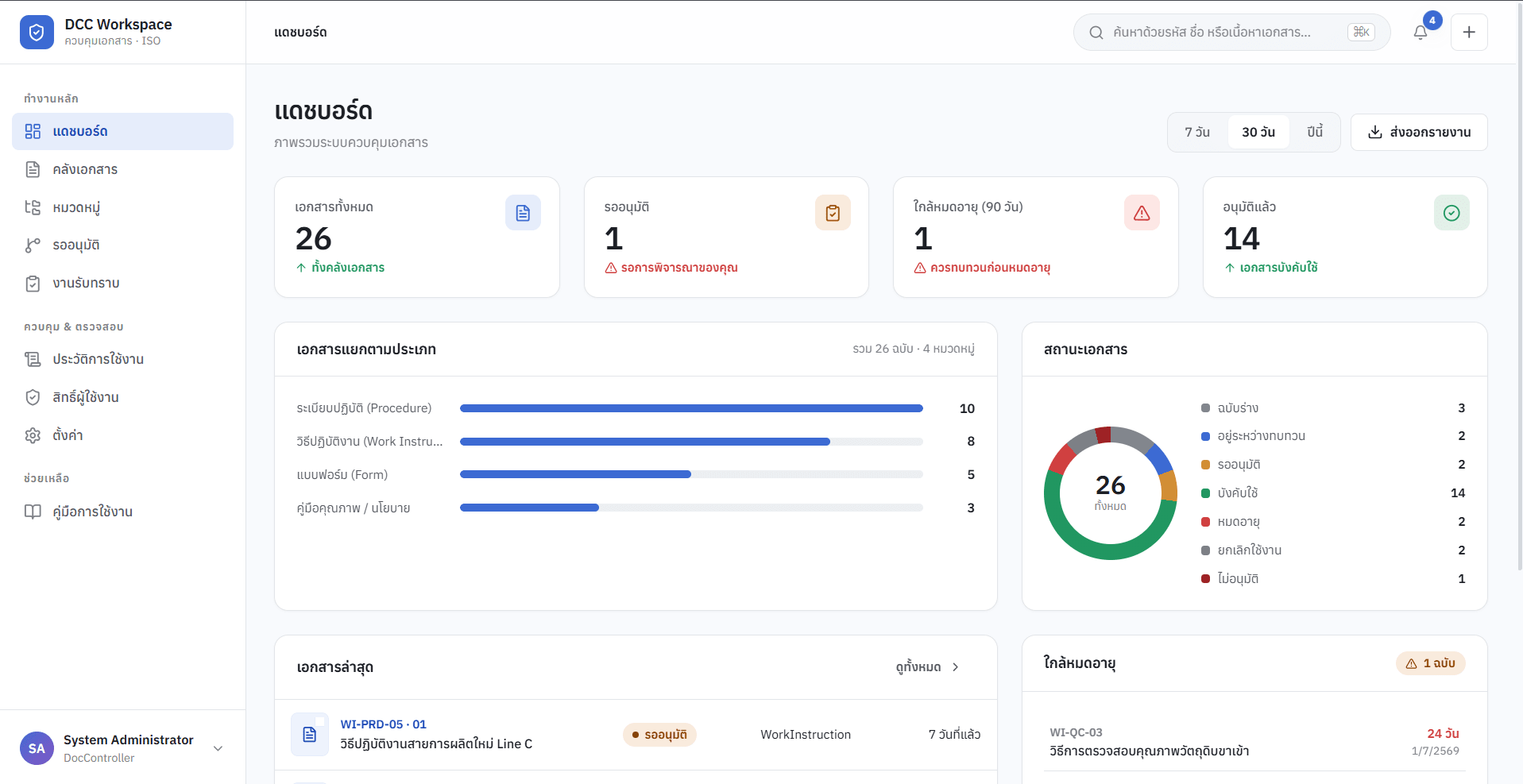Image resolution: width=1523 pixels, height=784 pixels.
Task: Focus the document search field
Action: click(1231, 33)
